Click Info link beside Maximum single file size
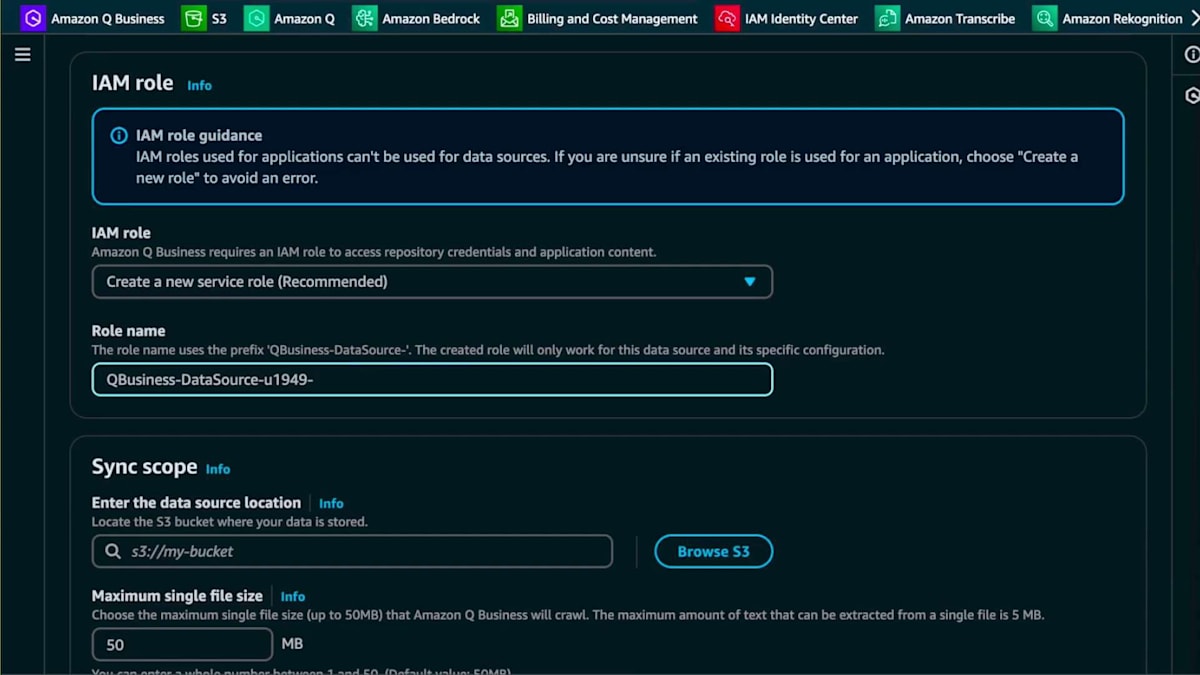The width and height of the screenshot is (1200, 675). click(293, 597)
